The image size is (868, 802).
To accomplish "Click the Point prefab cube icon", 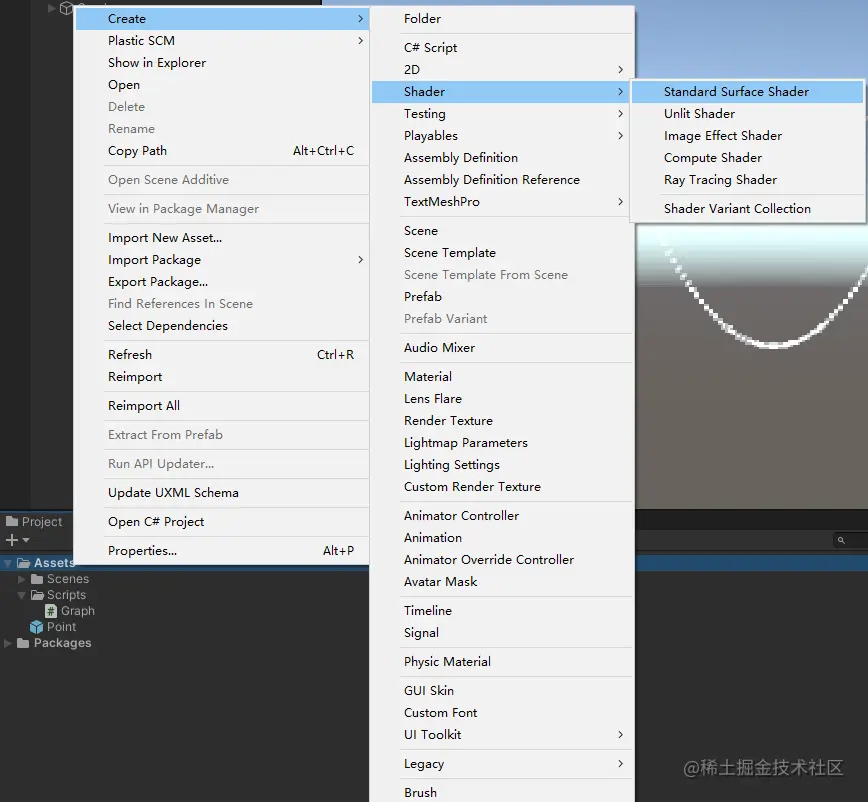I will pyautogui.click(x=37, y=627).
